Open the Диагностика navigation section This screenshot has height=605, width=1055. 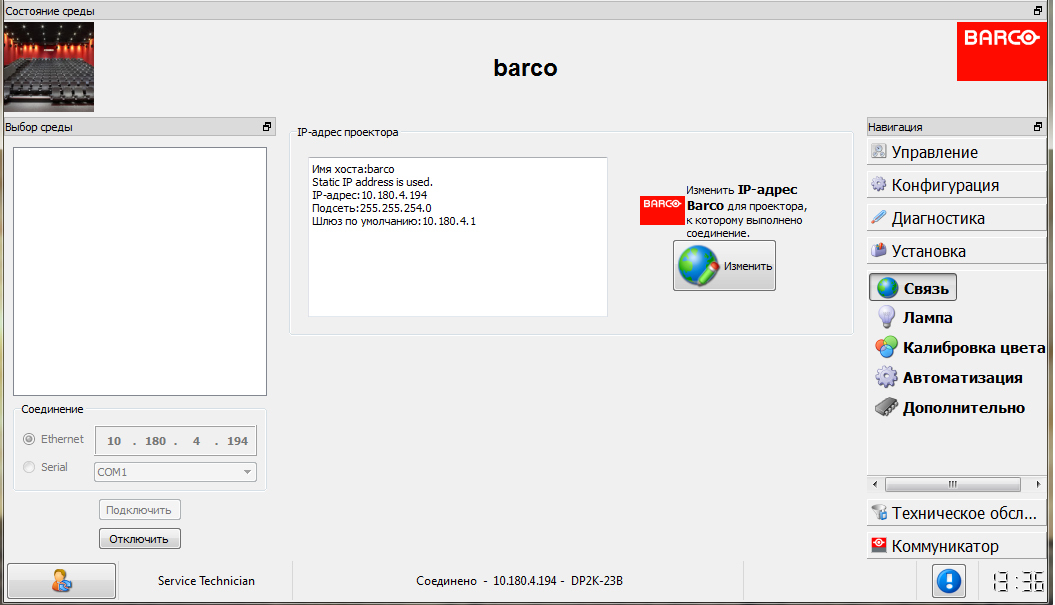956,218
